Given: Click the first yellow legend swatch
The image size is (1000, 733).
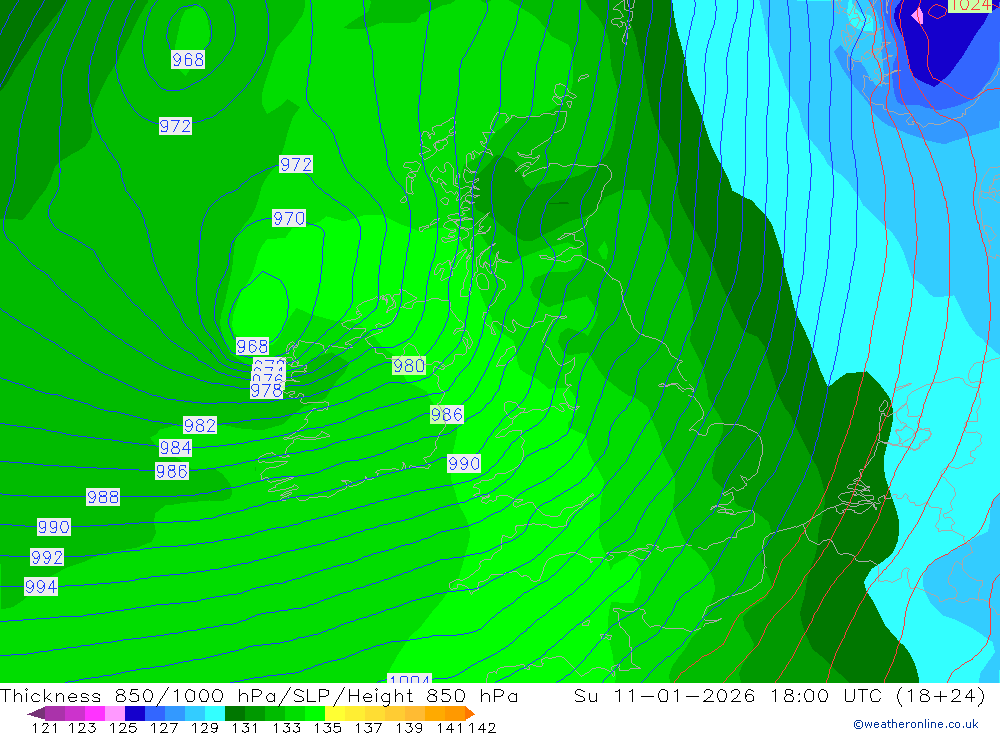Looking at the screenshot, I should tap(335, 713).
